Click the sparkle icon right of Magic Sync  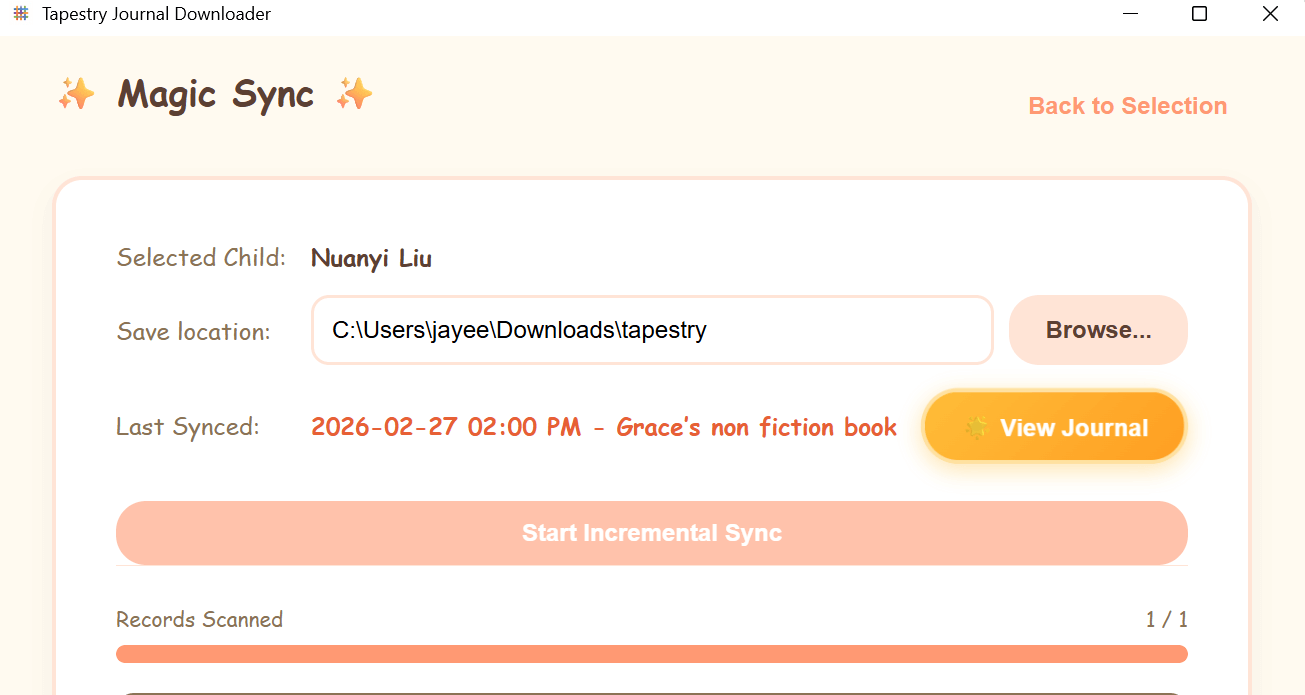point(354,93)
